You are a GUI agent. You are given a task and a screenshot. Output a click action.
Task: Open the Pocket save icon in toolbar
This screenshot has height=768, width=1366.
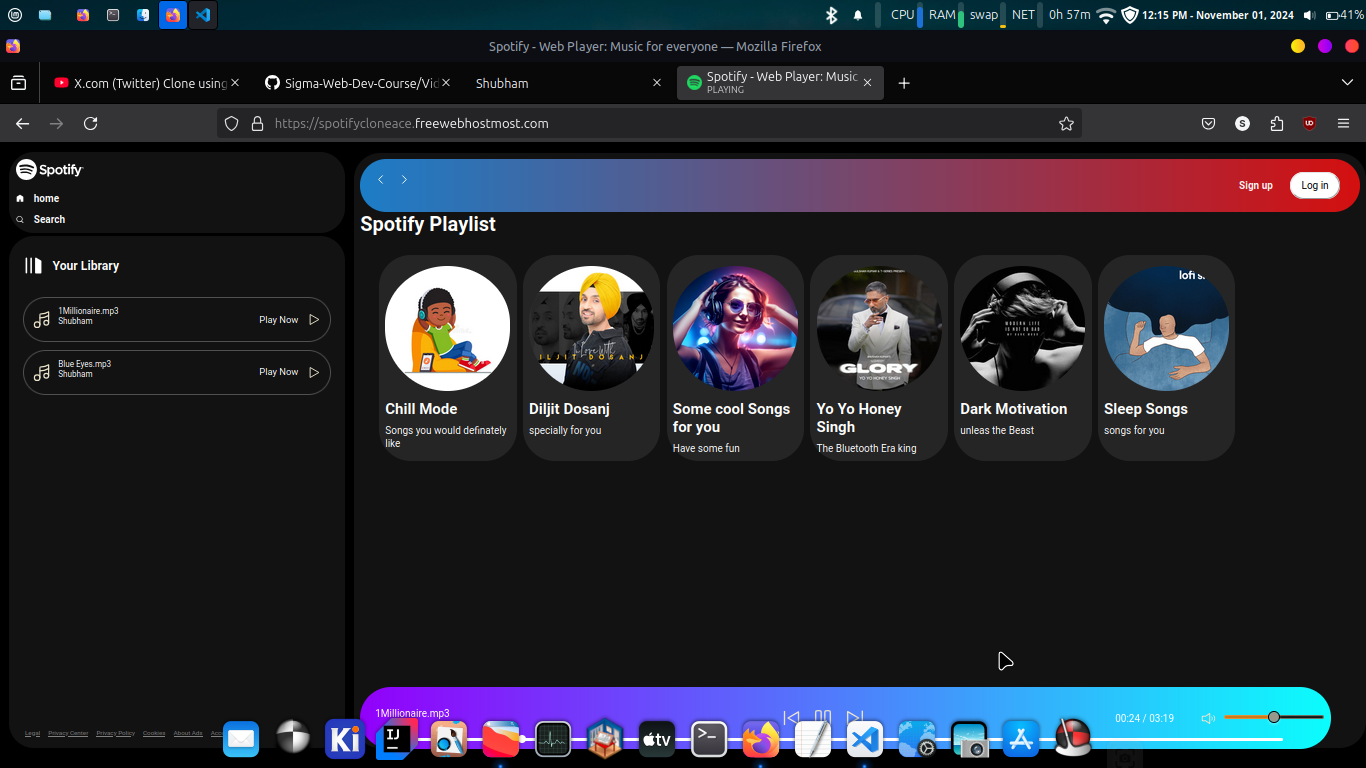click(1208, 123)
